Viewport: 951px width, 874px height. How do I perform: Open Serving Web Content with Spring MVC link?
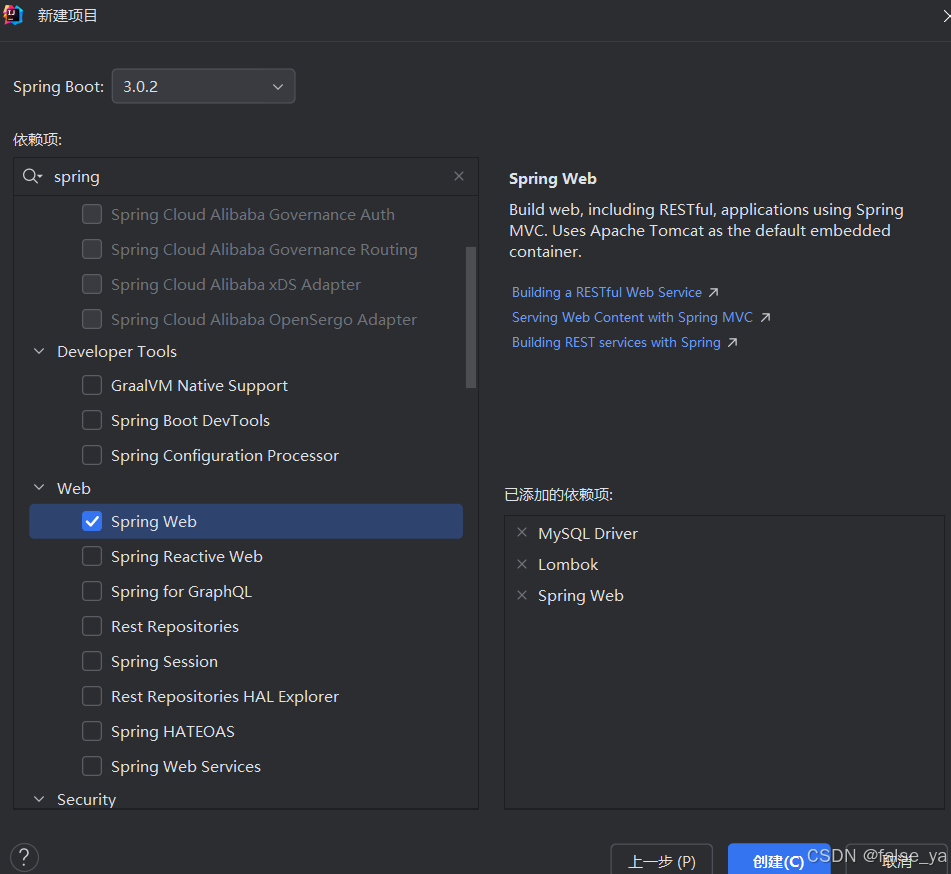point(633,316)
